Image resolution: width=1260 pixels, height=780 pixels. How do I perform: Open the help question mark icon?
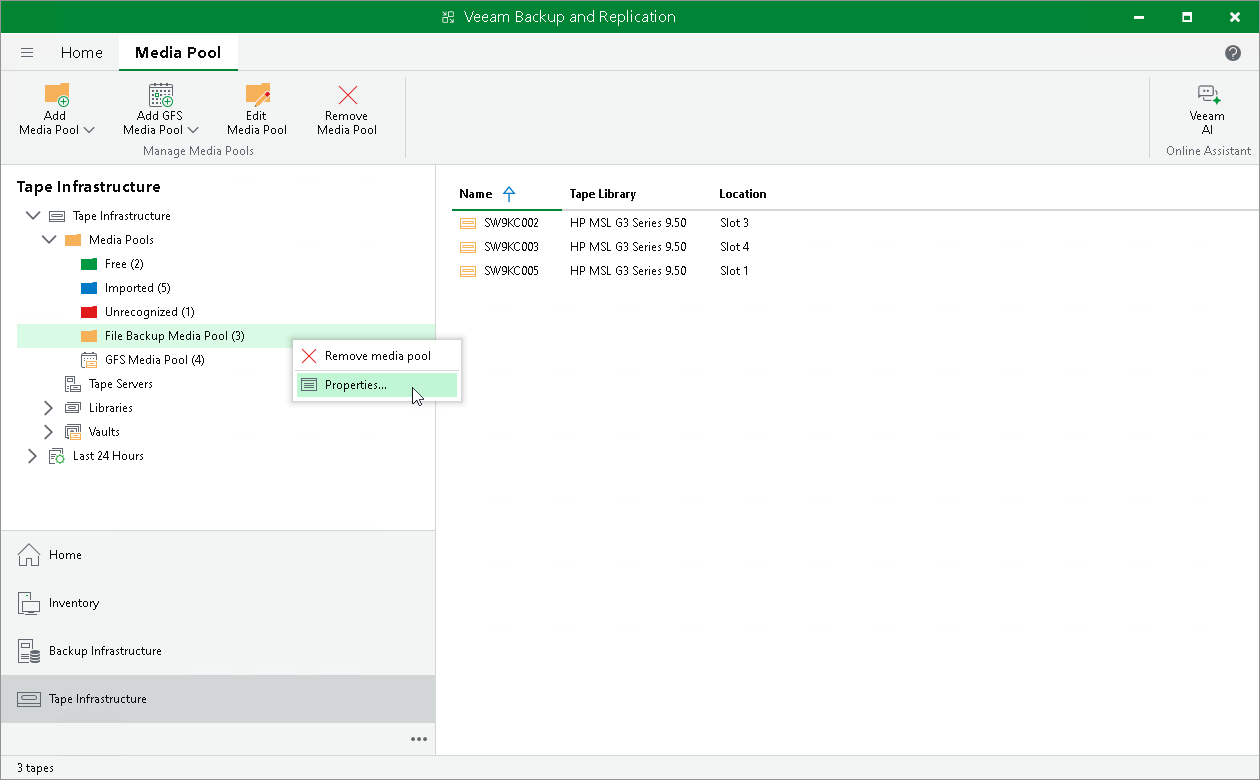coord(1233,53)
